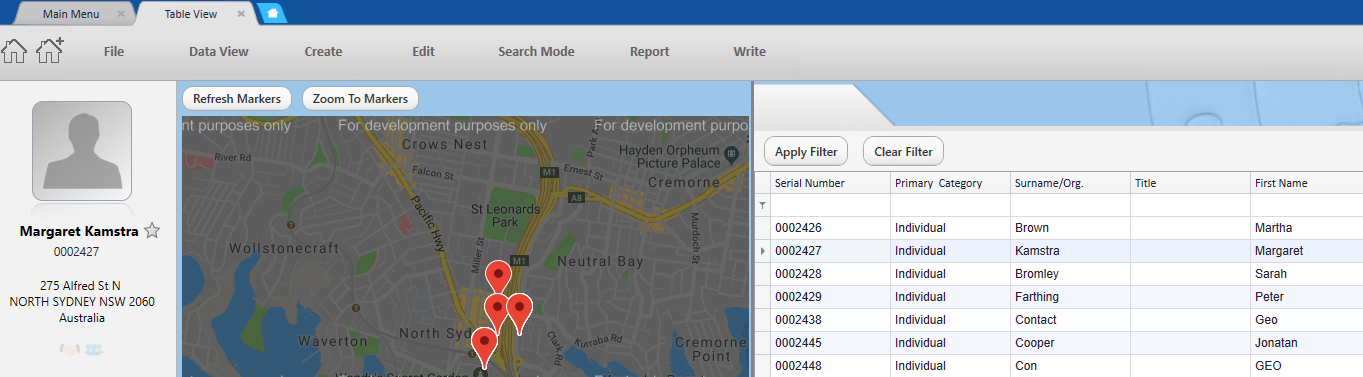Toggle favorite star next to Margaret Kamstra
Image resolution: width=1363 pixels, height=377 pixels.
pos(152,231)
